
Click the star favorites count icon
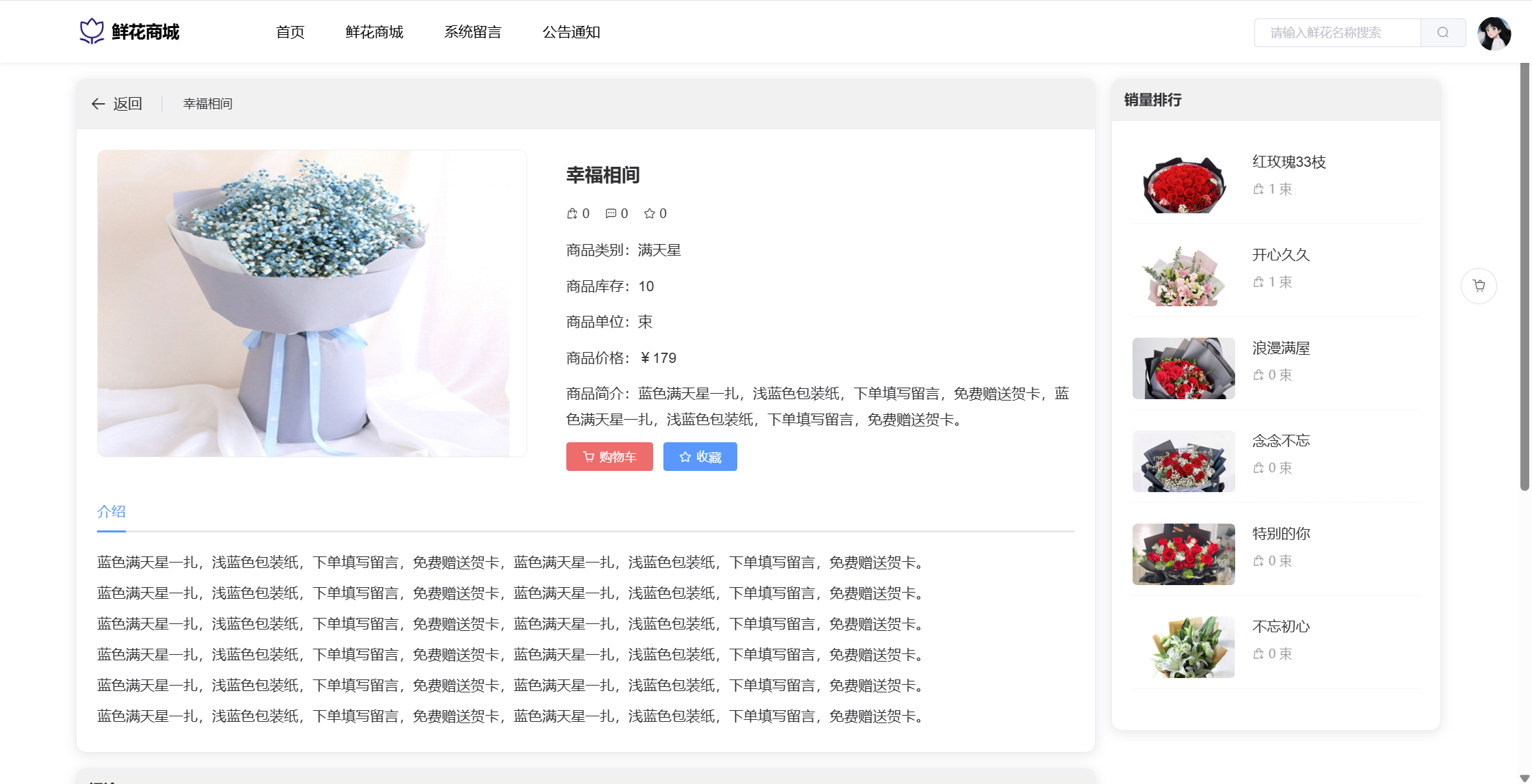pos(650,214)
